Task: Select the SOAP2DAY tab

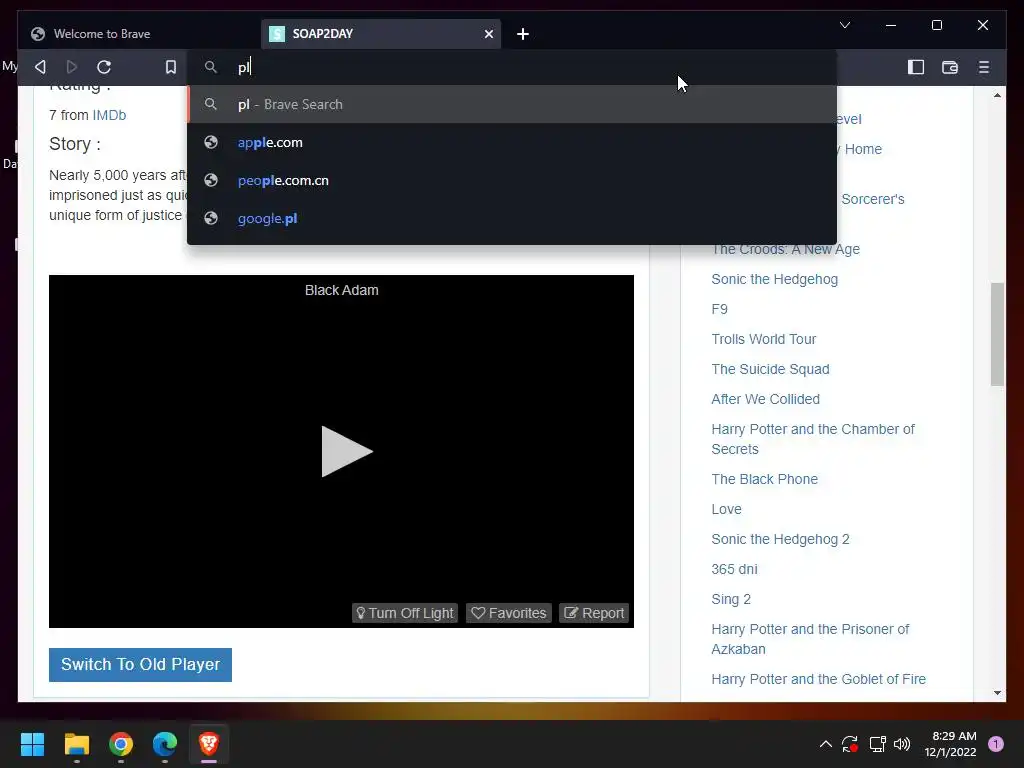Action: [381, 34]
